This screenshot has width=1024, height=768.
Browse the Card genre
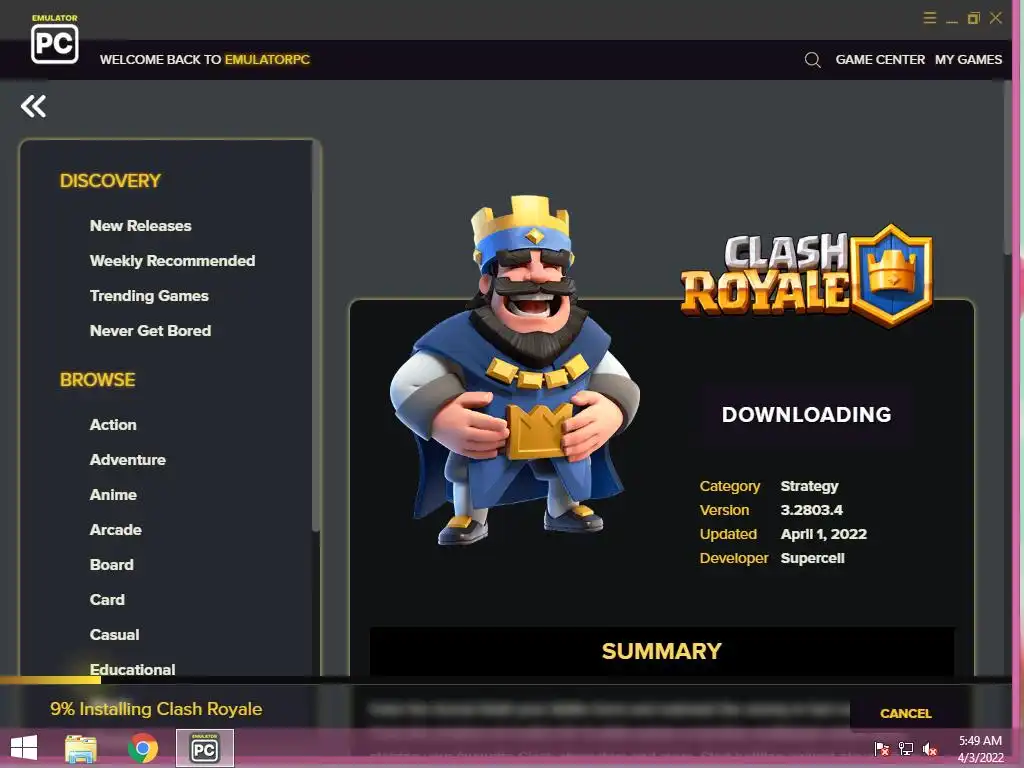107,600
